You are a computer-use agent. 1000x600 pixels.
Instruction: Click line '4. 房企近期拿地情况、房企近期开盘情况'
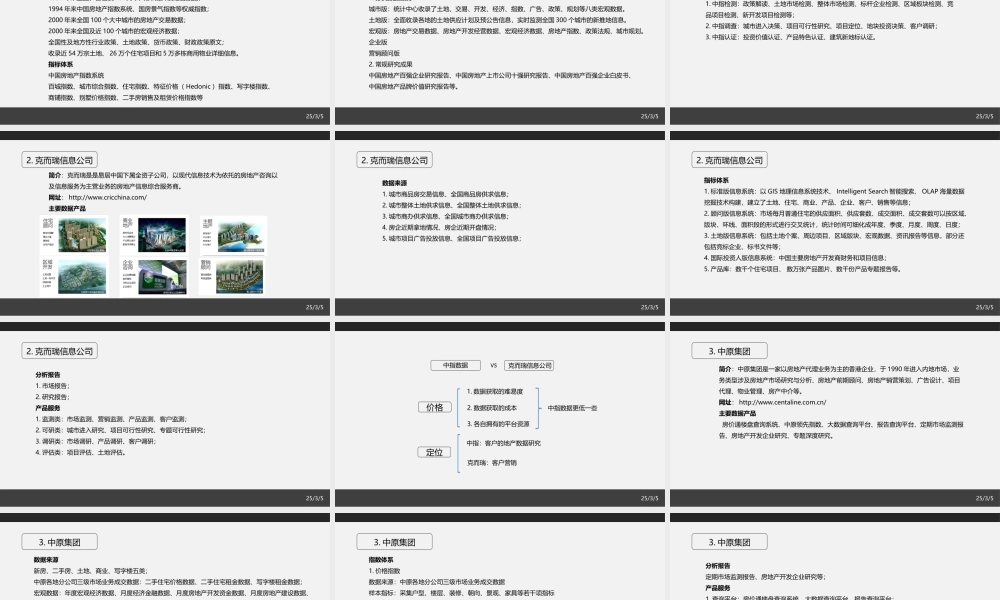point(439,228)
